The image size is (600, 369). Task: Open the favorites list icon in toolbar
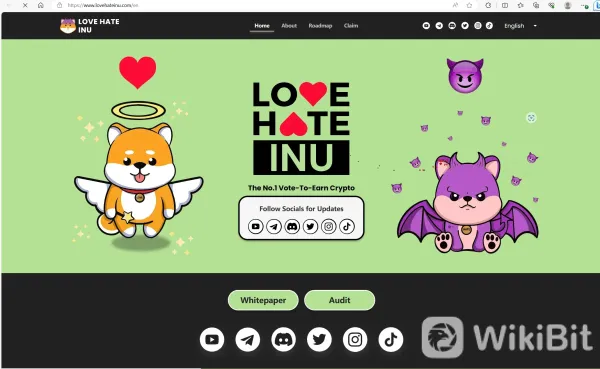pyautogui.click(x=520, y=5)
